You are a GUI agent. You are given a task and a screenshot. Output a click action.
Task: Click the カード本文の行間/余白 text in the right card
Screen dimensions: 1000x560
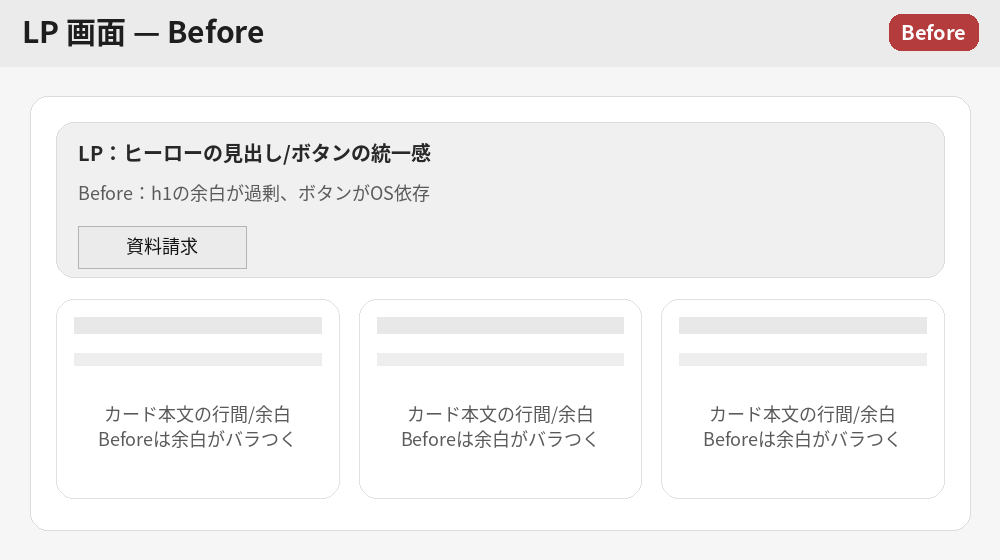click(803, 414)
